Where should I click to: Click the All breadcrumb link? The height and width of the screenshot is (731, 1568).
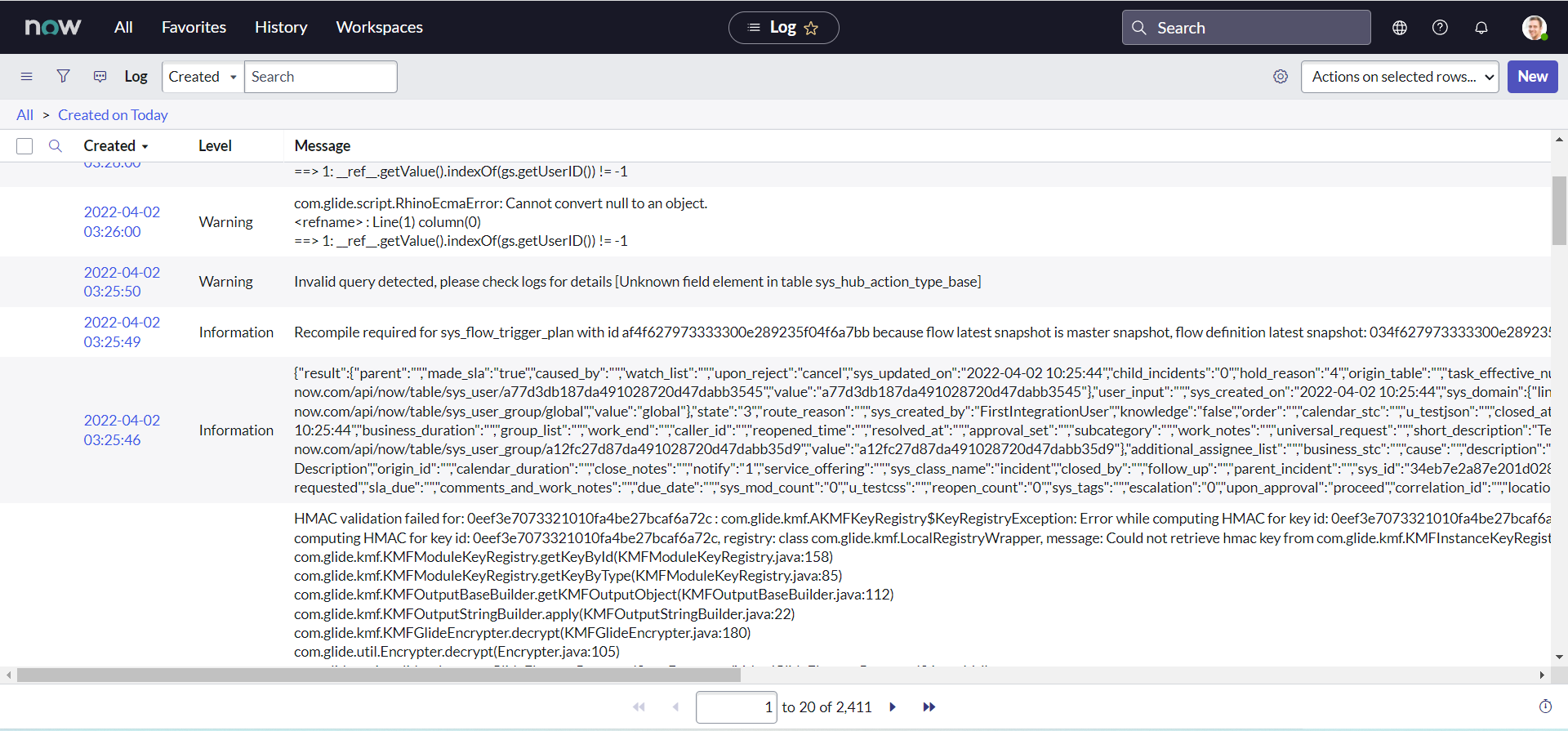click(25, 115)
